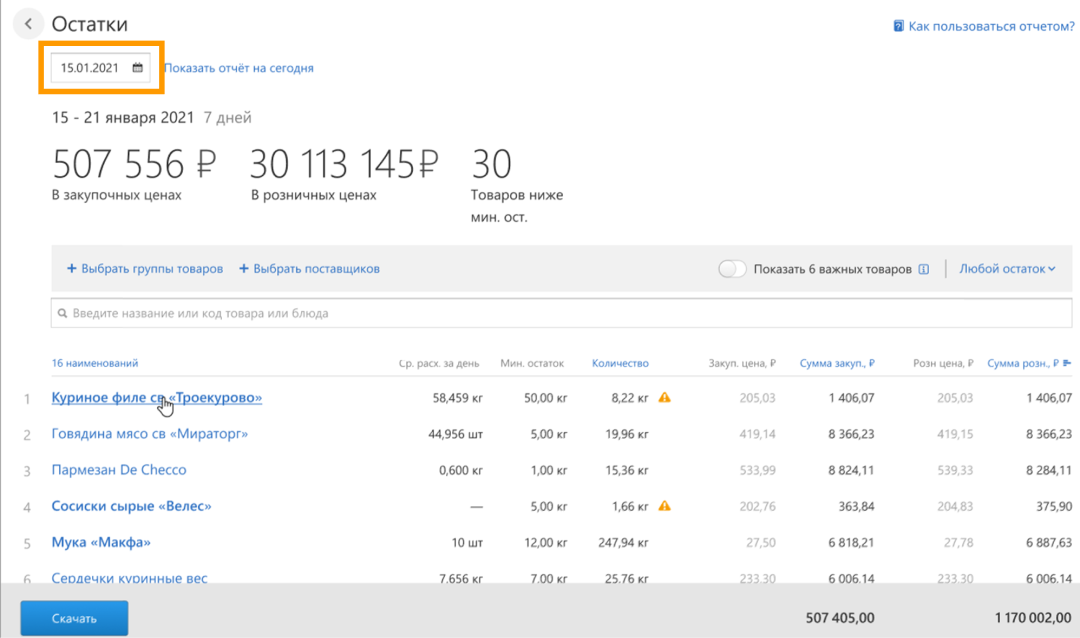Screen dimensions: 1080x638
Task: Click 44,956 шт average consumption cell
Action: tap(455, 434)
